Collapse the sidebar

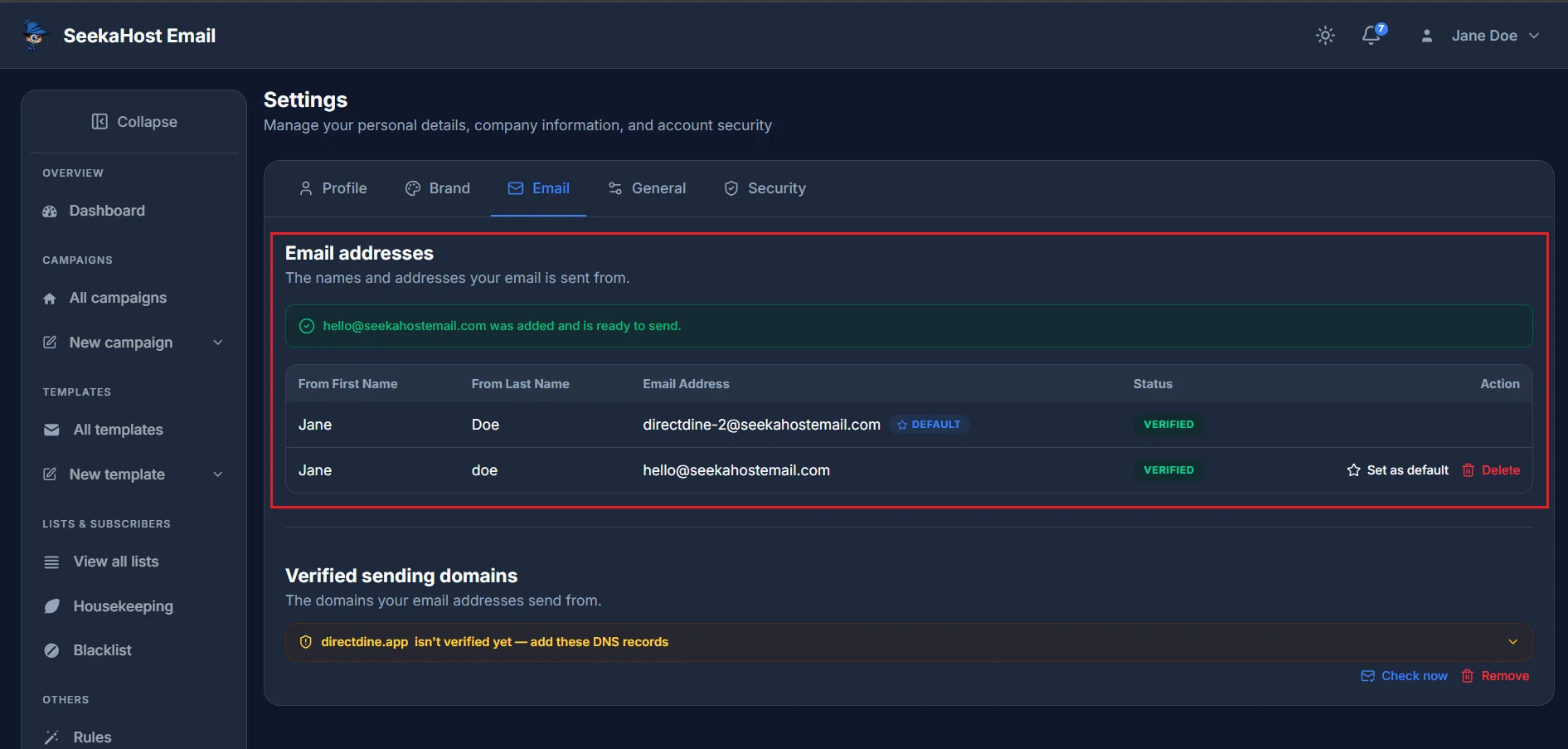pyautogui.click(x=134, y=122)
